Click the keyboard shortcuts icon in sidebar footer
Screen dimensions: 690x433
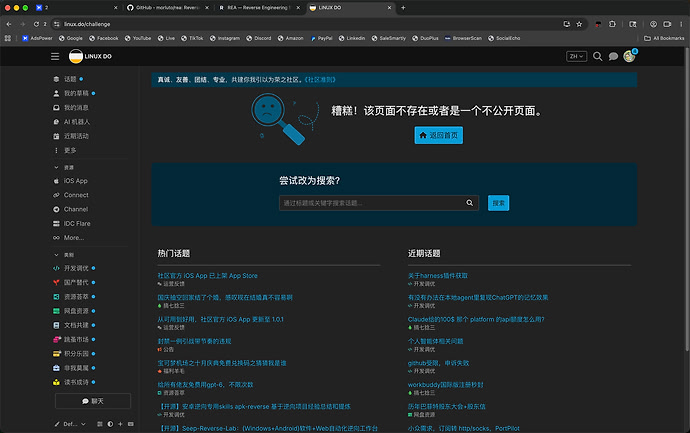point(131,424)
